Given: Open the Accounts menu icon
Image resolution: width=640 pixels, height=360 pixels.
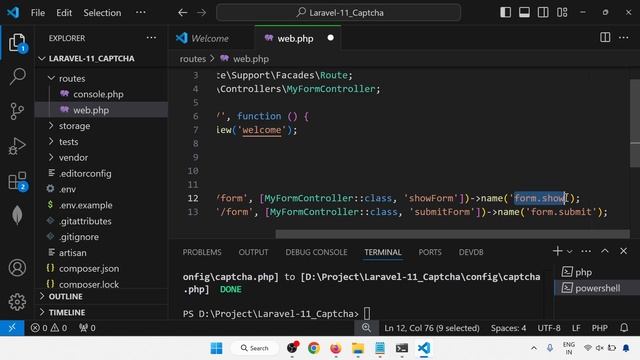Looking at the screenshot, I should 17,268.
